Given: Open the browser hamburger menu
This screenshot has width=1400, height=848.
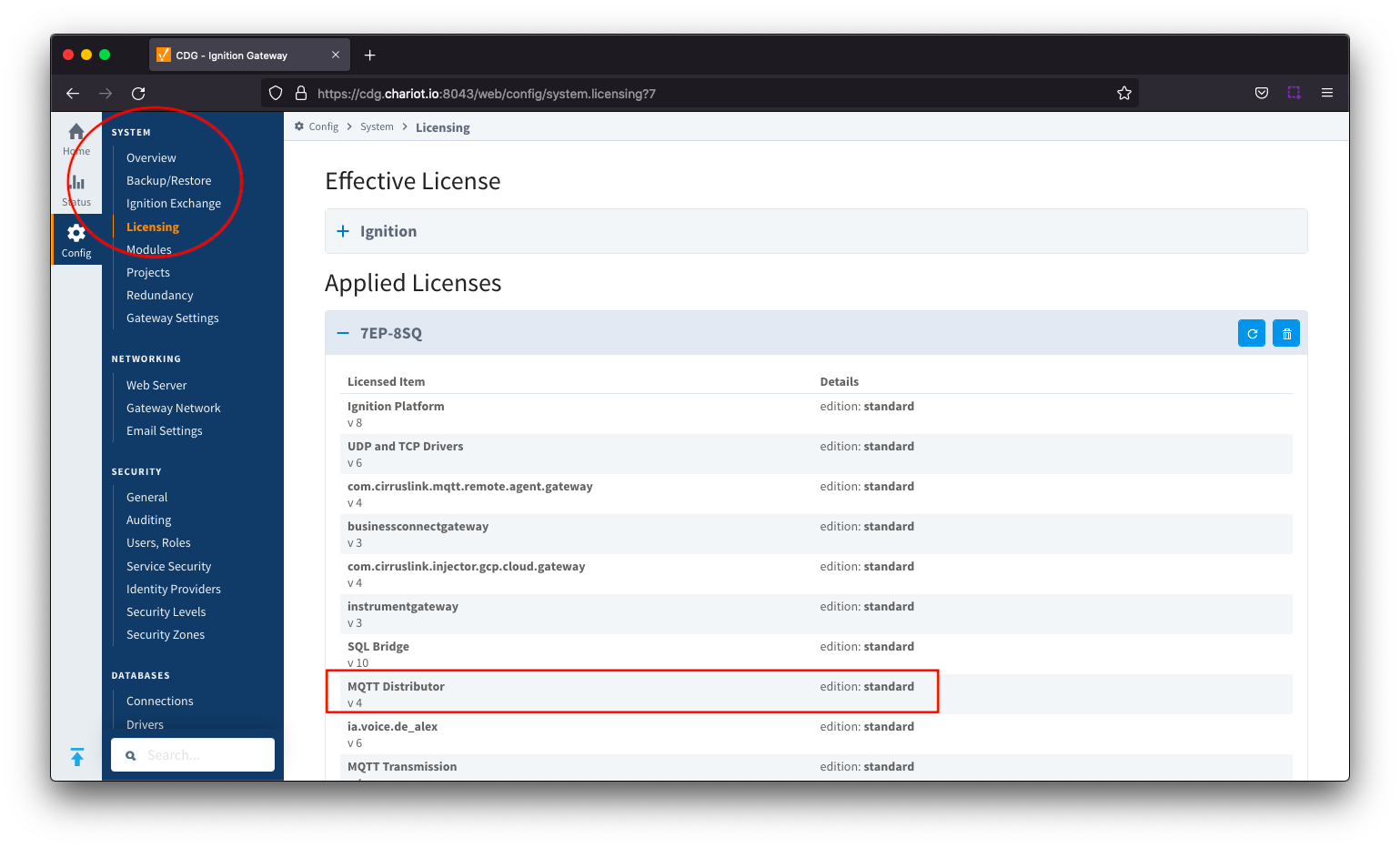Looking at the screenshot, I should [x=1327, y=93].
